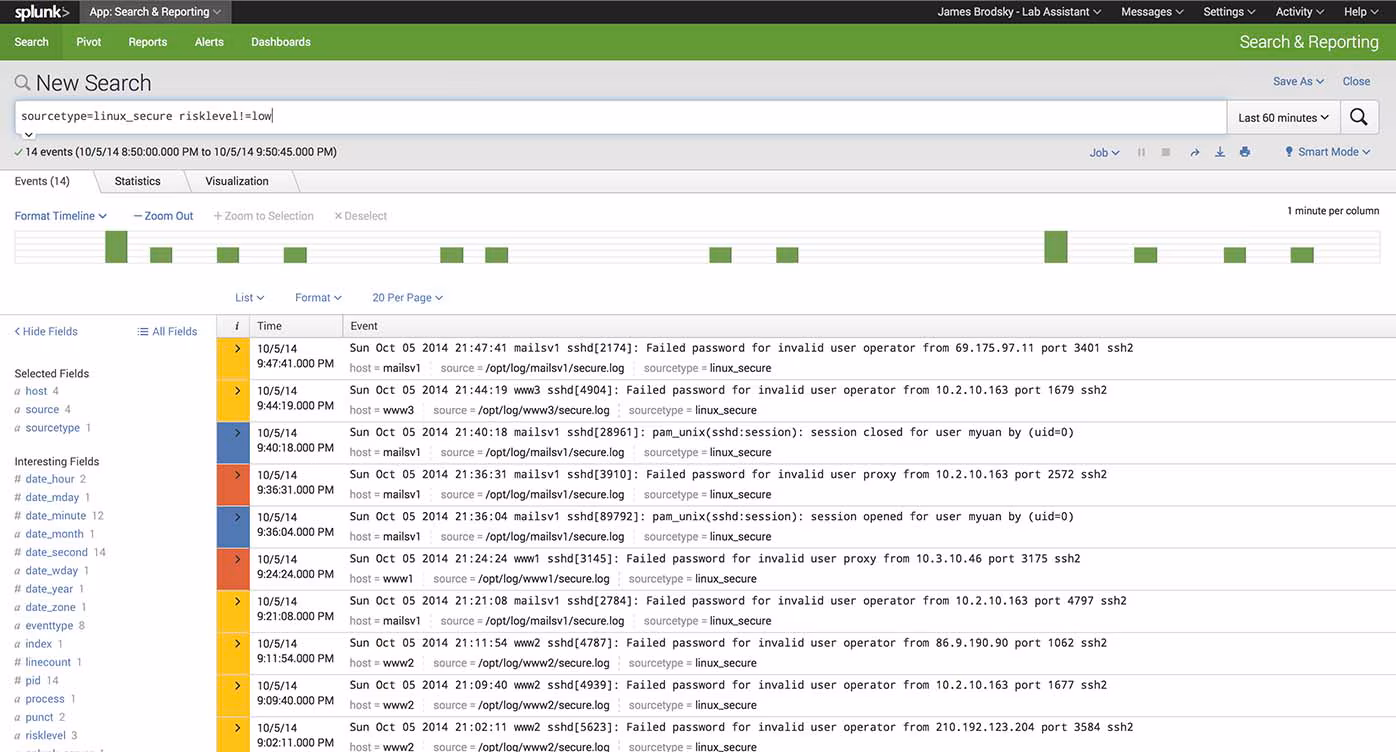Select a green bar in the event timeline
This screenshot has width=1396, height=752.
click(116, 247)
